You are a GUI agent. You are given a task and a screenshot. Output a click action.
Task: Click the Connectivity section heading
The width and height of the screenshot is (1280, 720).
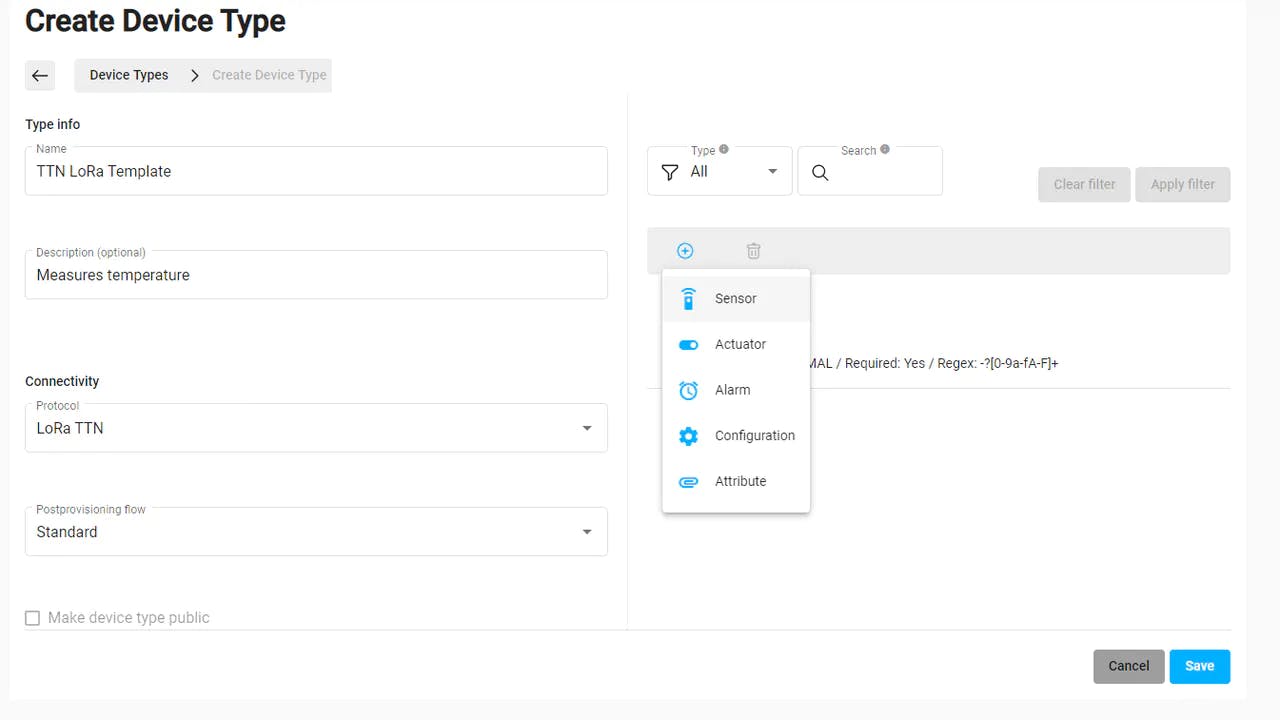62,381
